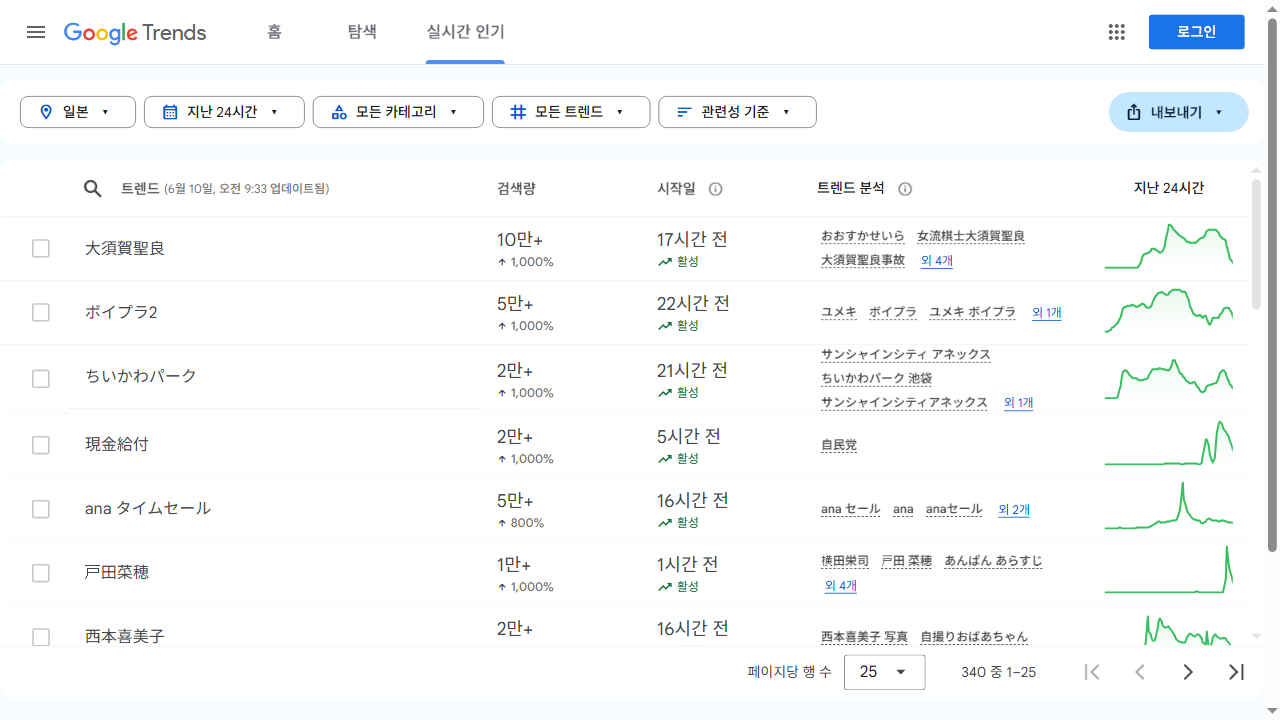The image size is (1280, 720).
Task: Click the related query 自民党
Action: click(839, 445)
